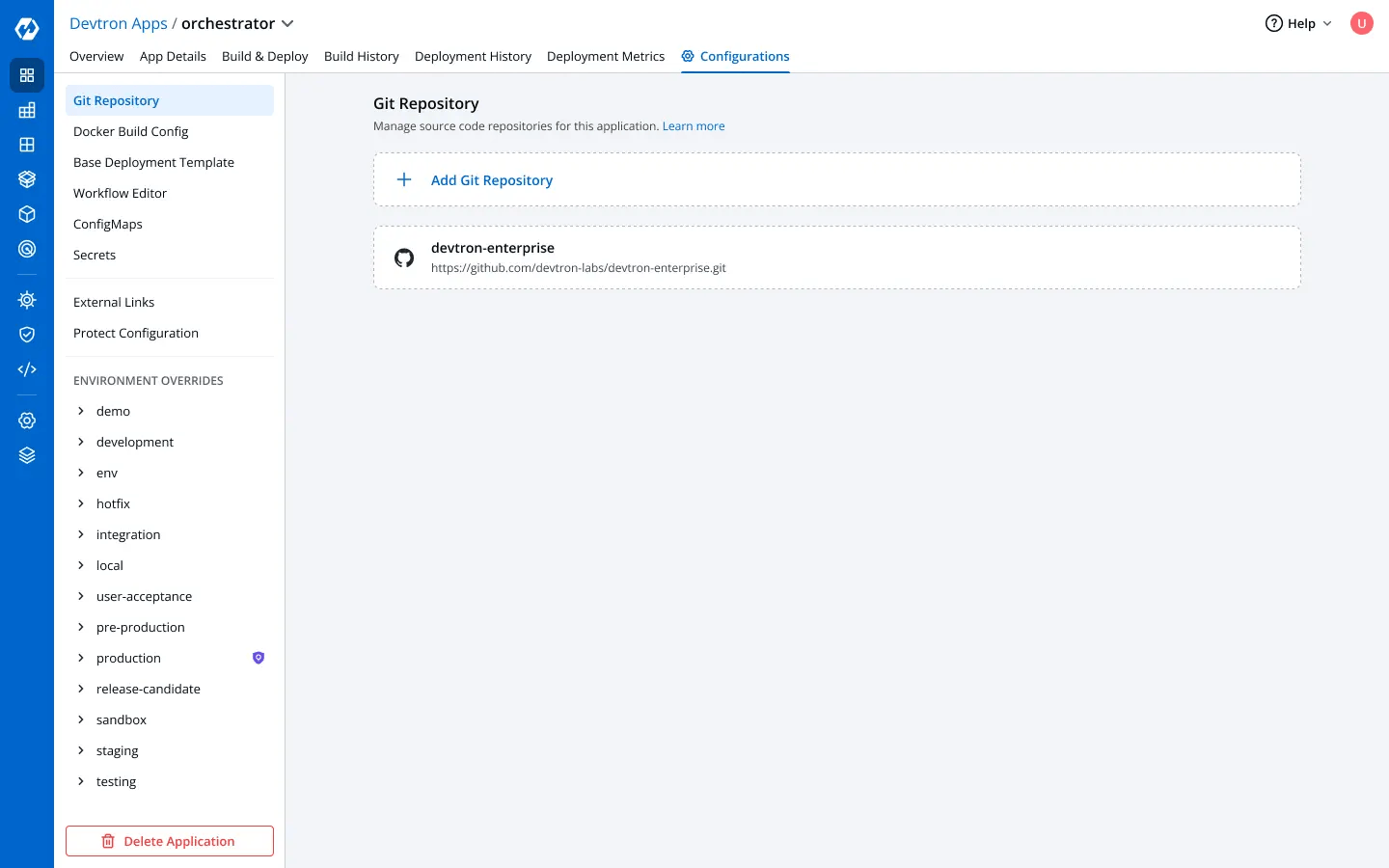Expand the integration environment override

81,534
